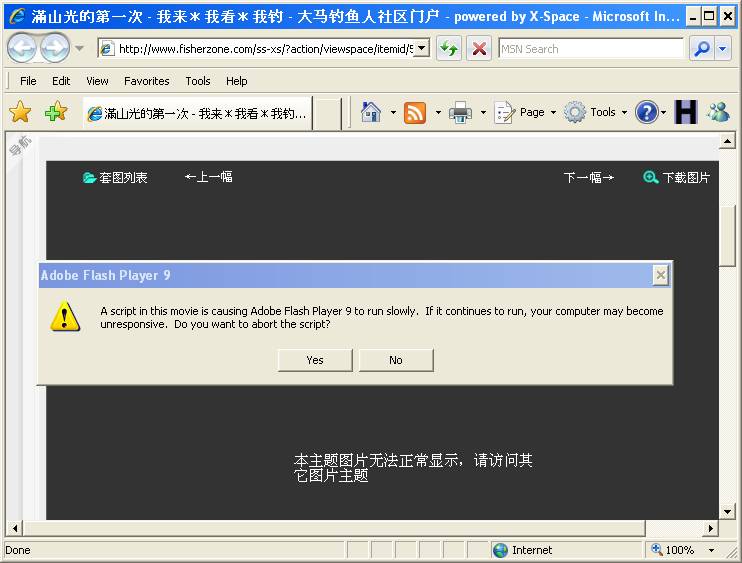Click the magnifier icon beside 下载图片
Screen dimensions: 742x563
651,177
